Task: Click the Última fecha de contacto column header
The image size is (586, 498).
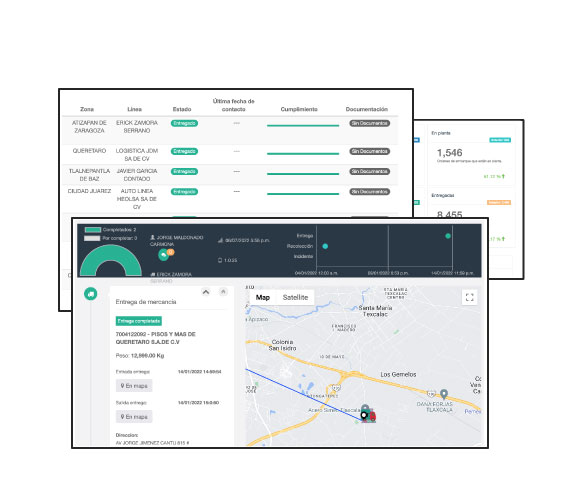Action: (x=234, y=105)
